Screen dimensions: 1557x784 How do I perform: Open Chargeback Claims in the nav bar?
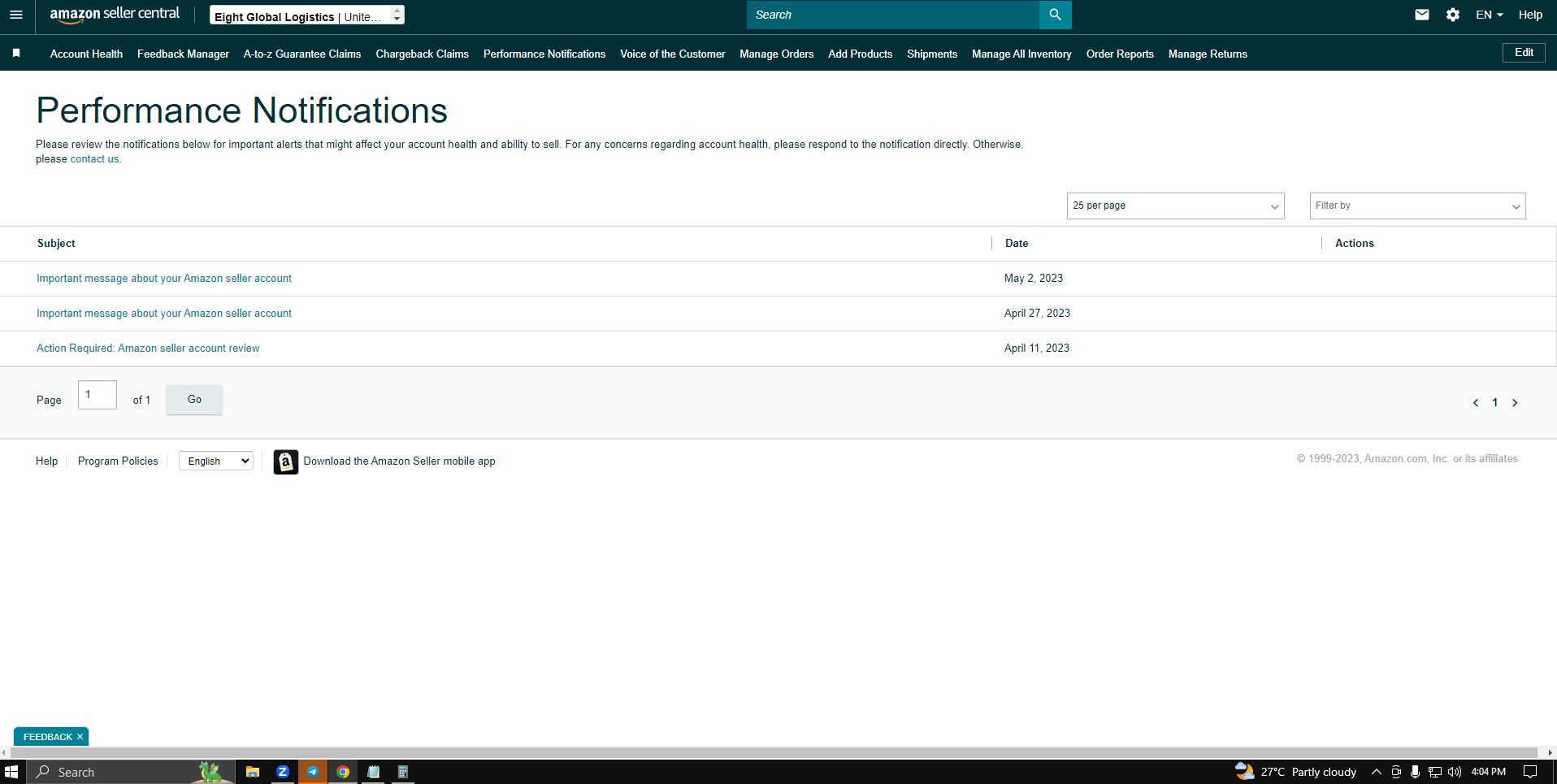click(422, 54)
